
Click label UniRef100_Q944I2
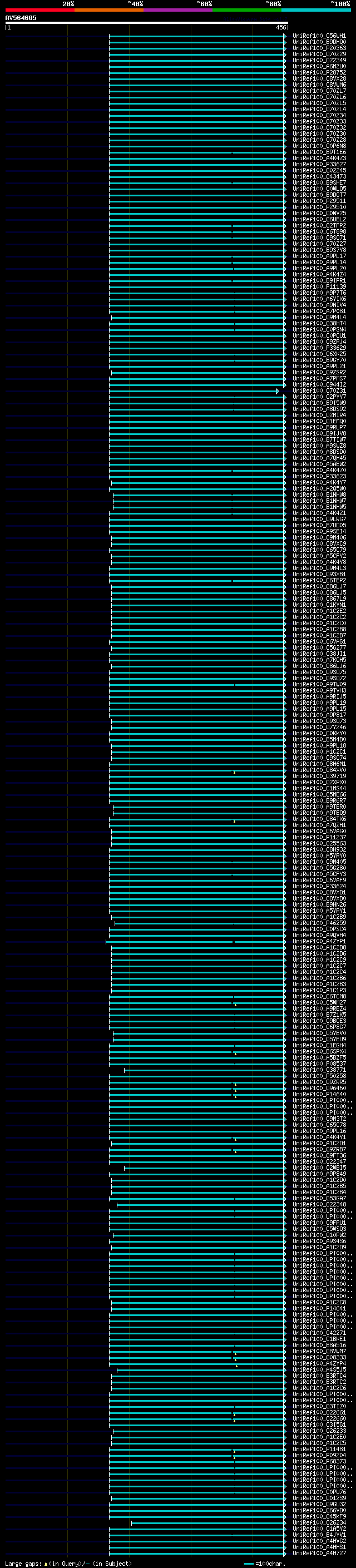click(x=319, y=385)
